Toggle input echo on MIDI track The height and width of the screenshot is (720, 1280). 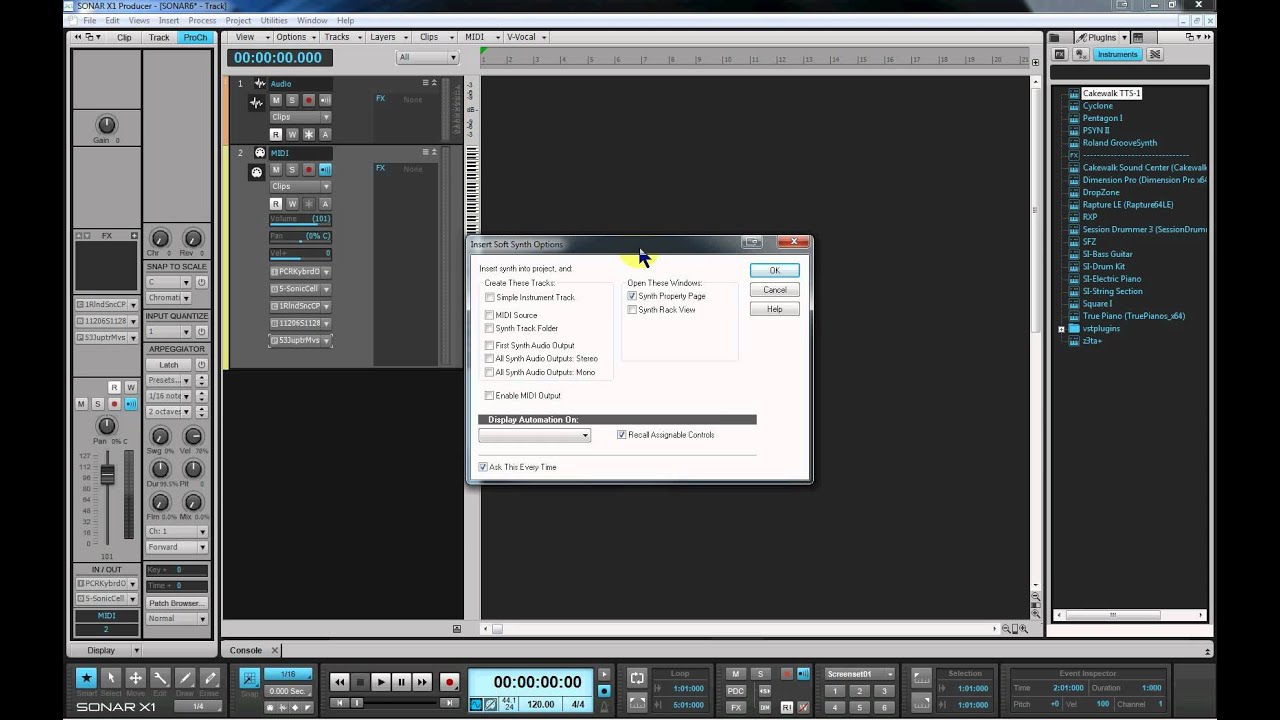tap(325, 170)
